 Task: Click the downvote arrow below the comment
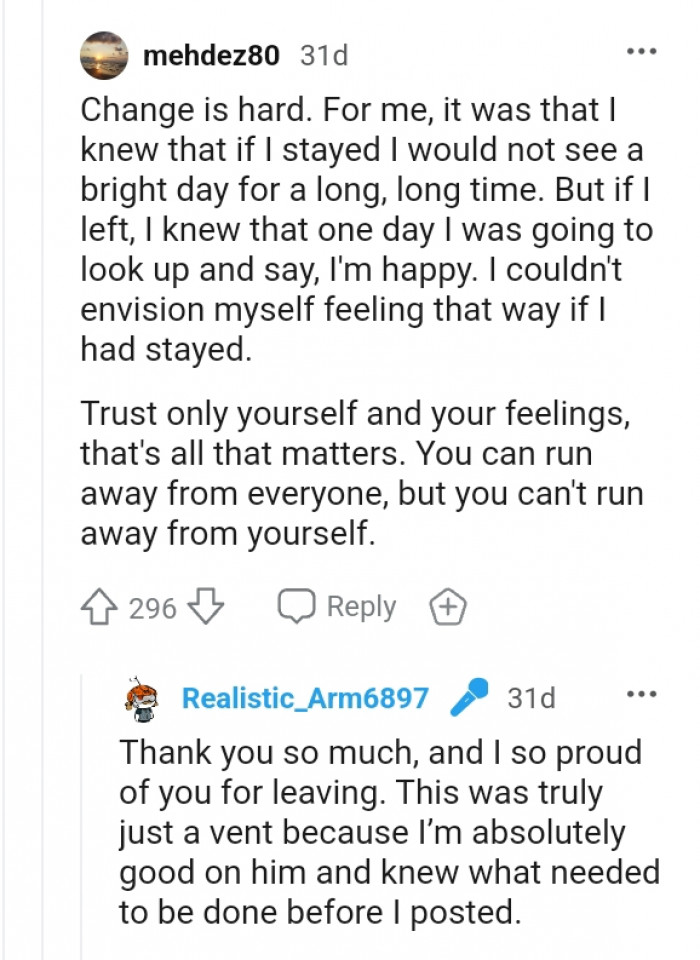pyautogui.click(x=206, y=605)
